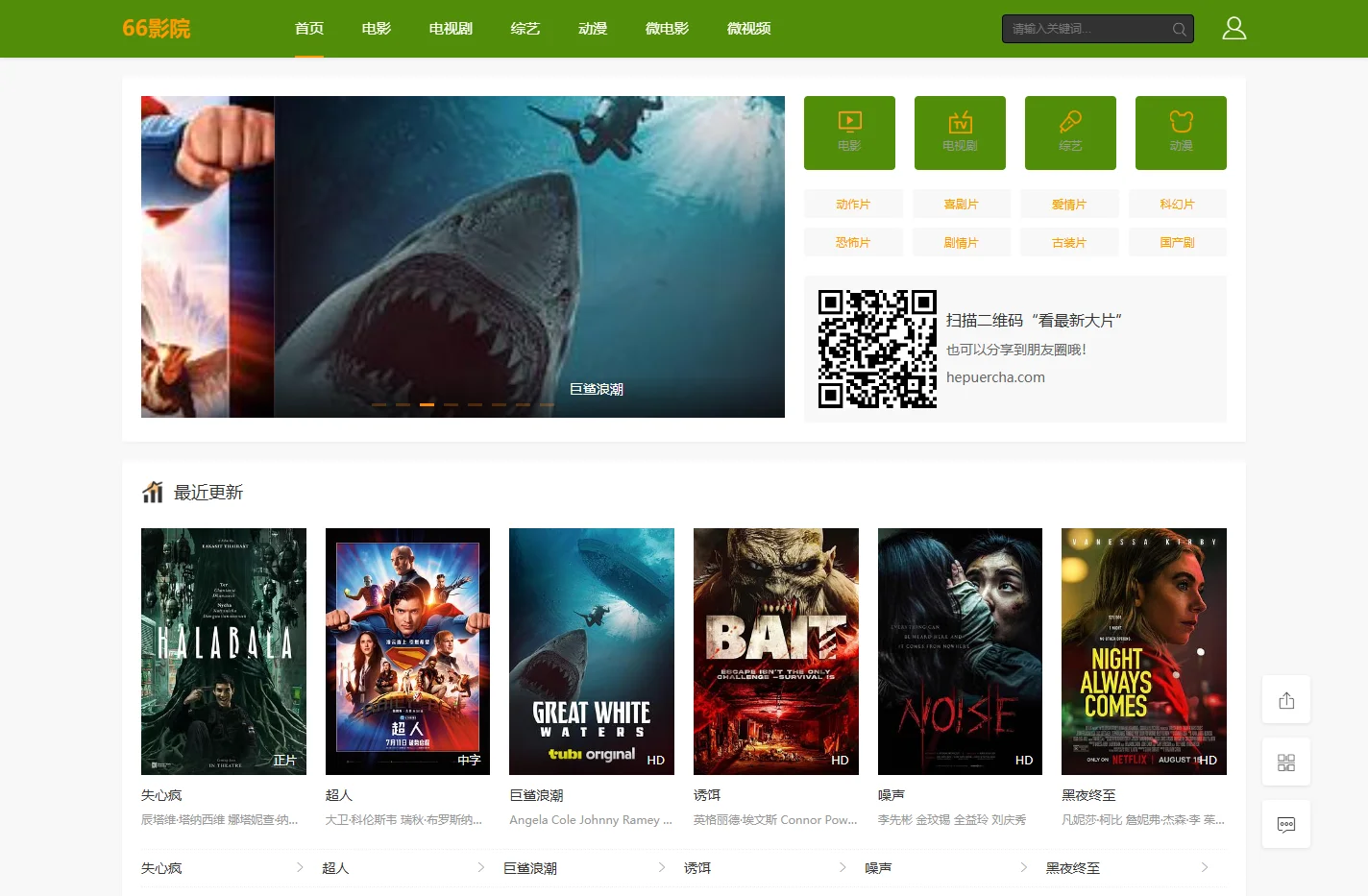This screenshot has height=896, width=1368.
Task: Click cast text 李先彬 金玟锡 全益玲 刘庆秀
Action: 952,820
